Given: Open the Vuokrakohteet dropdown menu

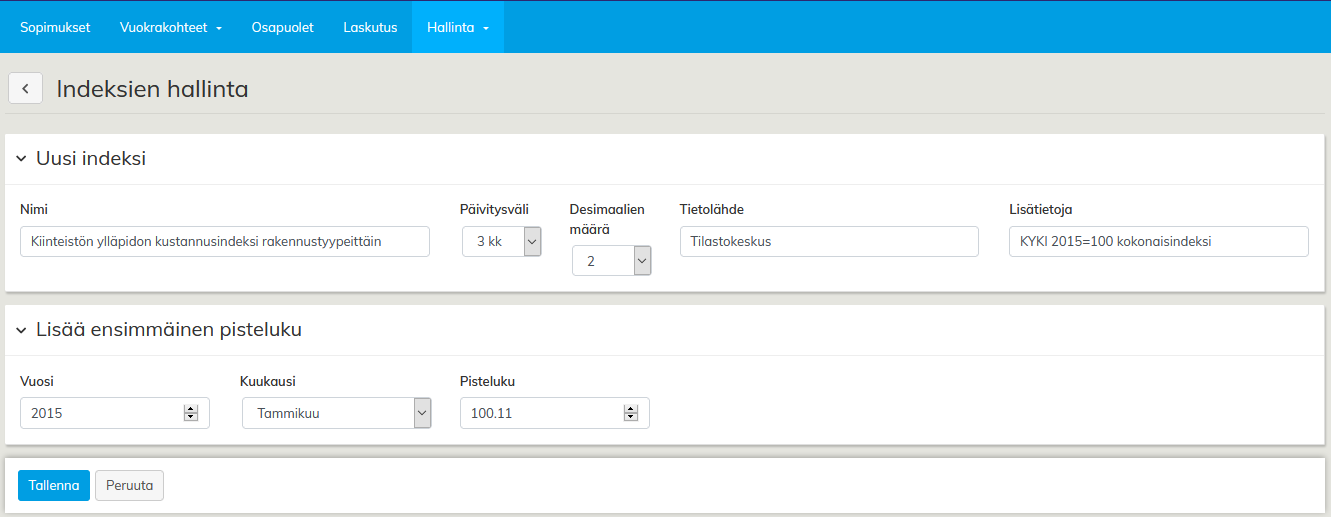Looking at the screenshot, I should [170, 27].
